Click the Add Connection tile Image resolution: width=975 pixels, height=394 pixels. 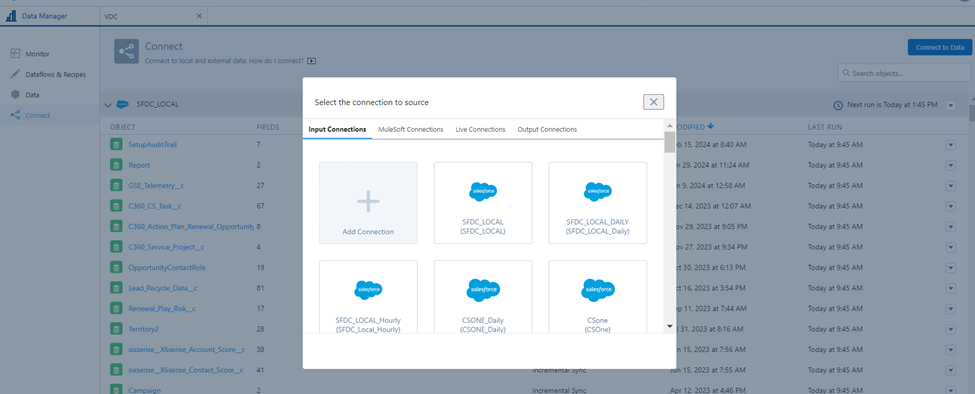(368, 203)
